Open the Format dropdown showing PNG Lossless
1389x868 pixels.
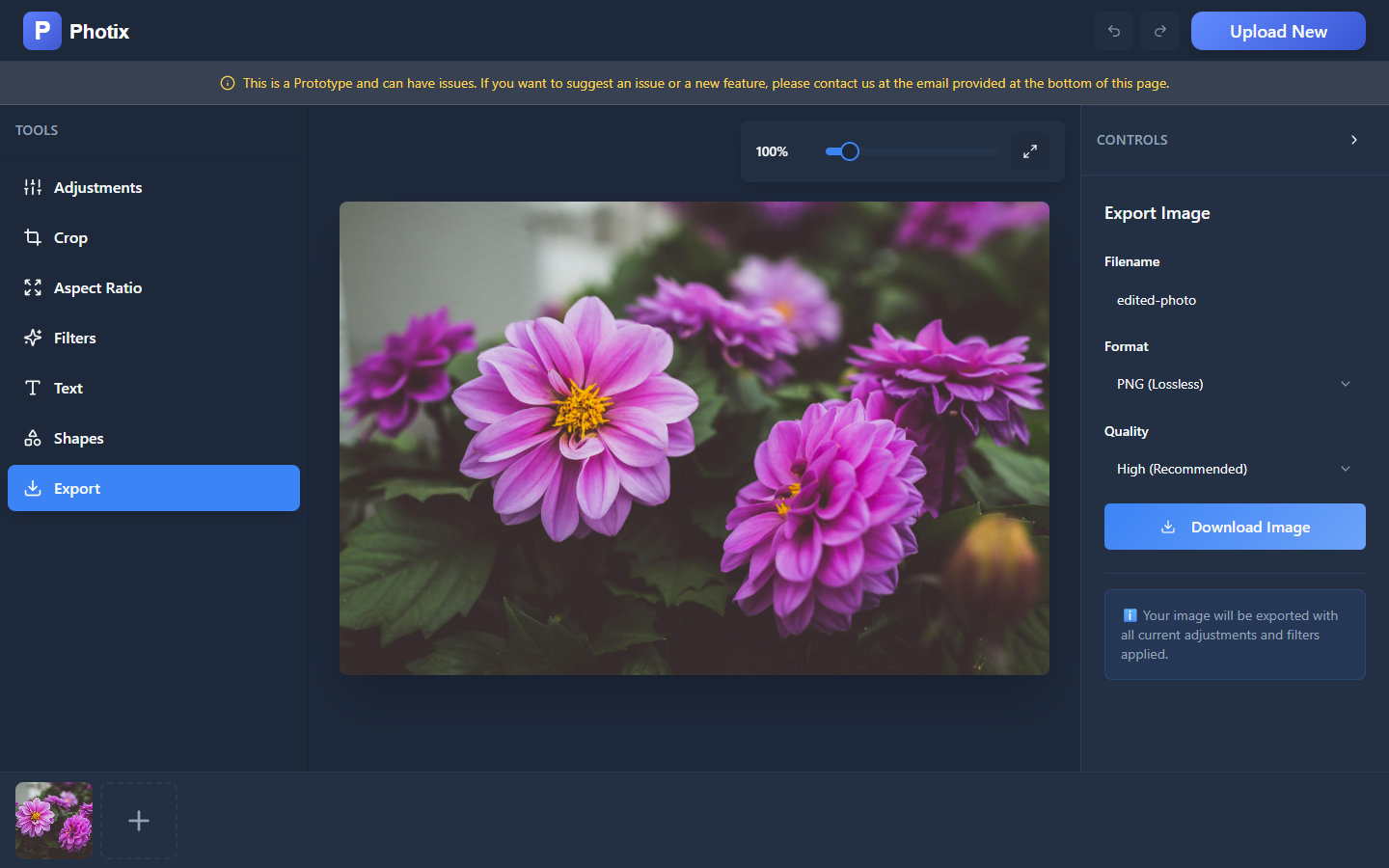coord(1234,384)
